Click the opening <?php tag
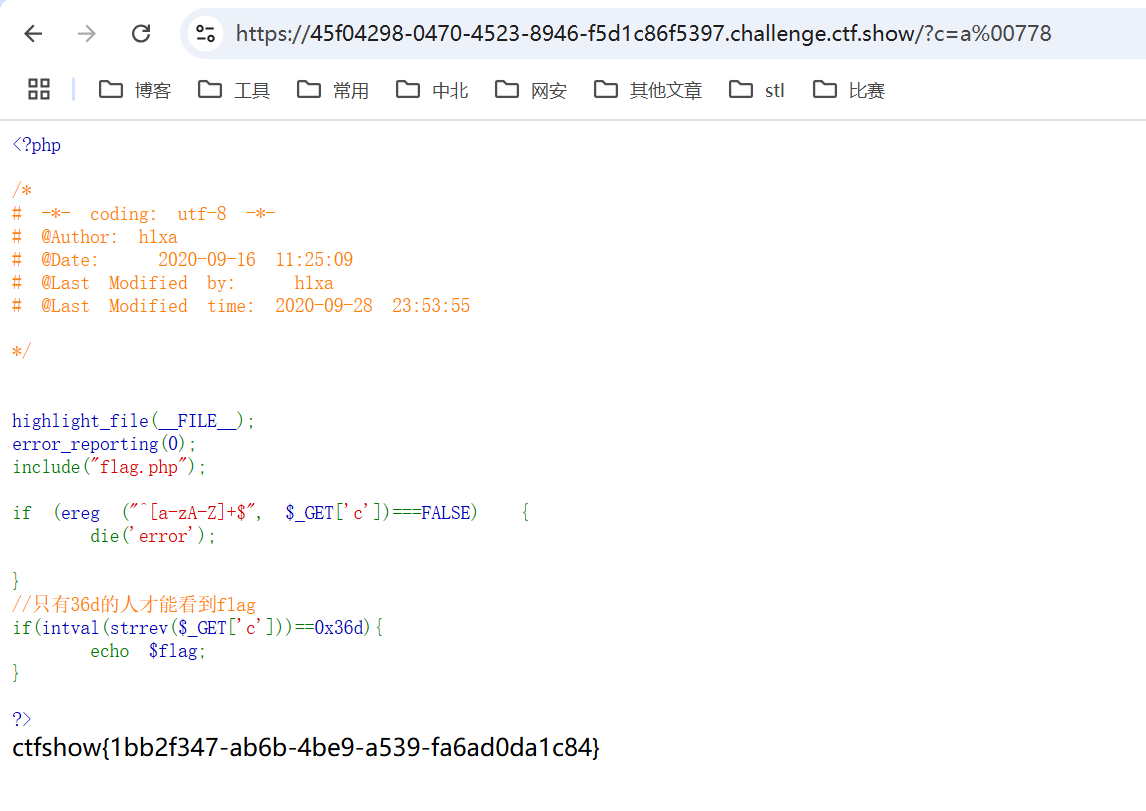This screenshot has height=811, width=1146. (x=37, y=145)
